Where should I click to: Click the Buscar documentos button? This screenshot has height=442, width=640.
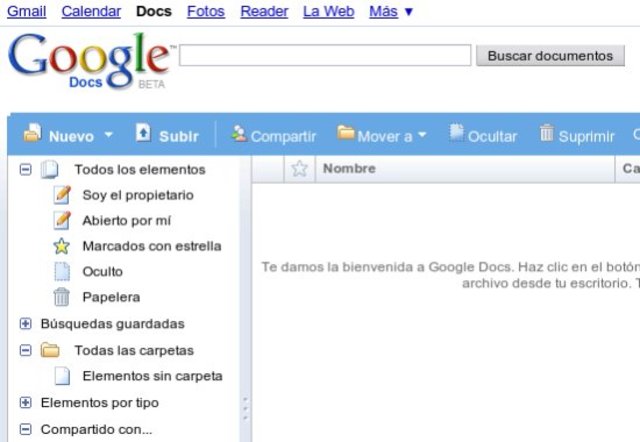(550, 56)
